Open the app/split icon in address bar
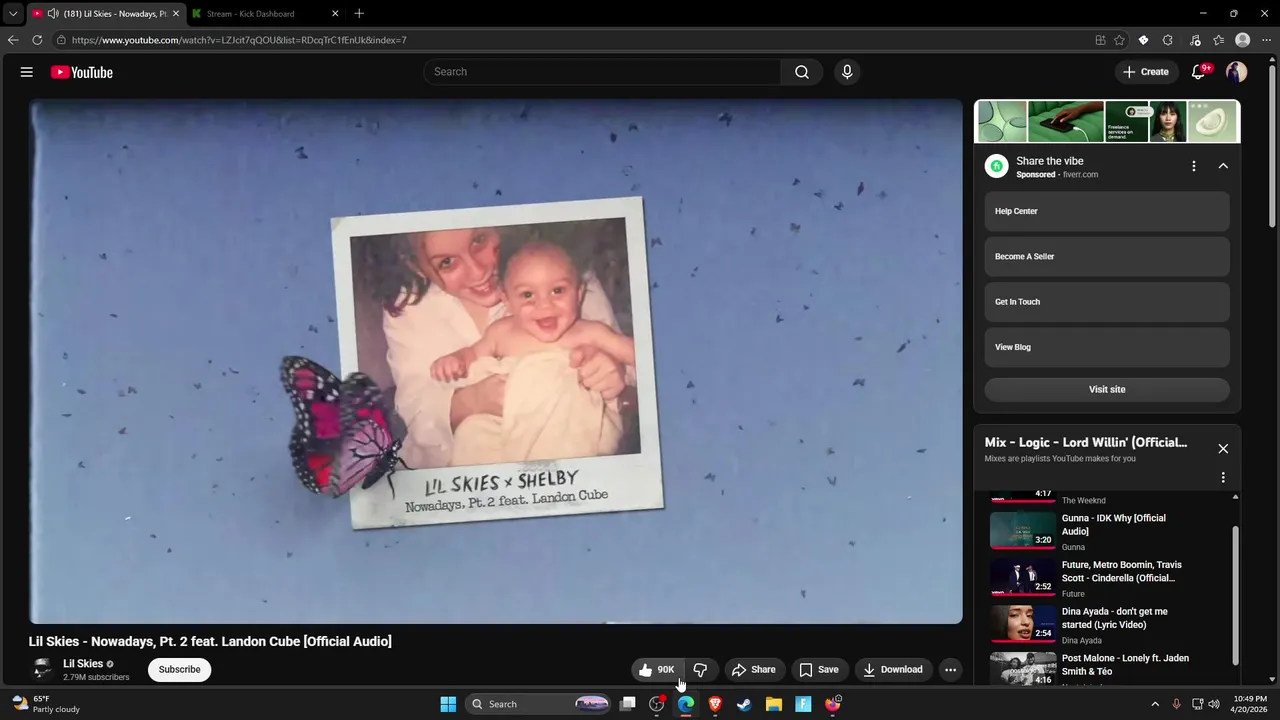The width and height of the screenshot is (1280, 720). [x=1100, y=40]
